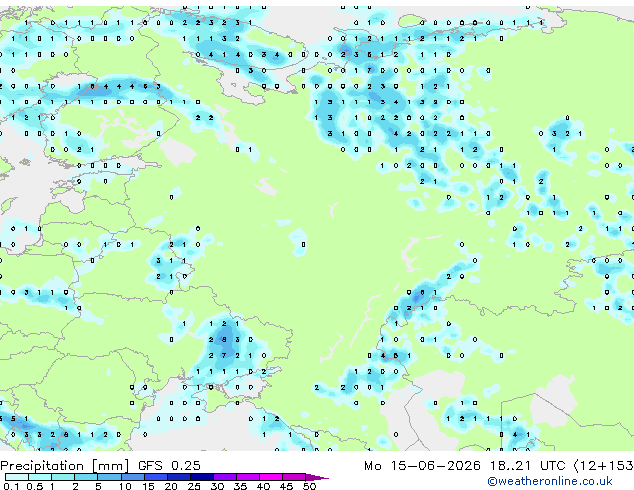
Task: Click the above-50 mm arrow tip
Action: point(317,477)
